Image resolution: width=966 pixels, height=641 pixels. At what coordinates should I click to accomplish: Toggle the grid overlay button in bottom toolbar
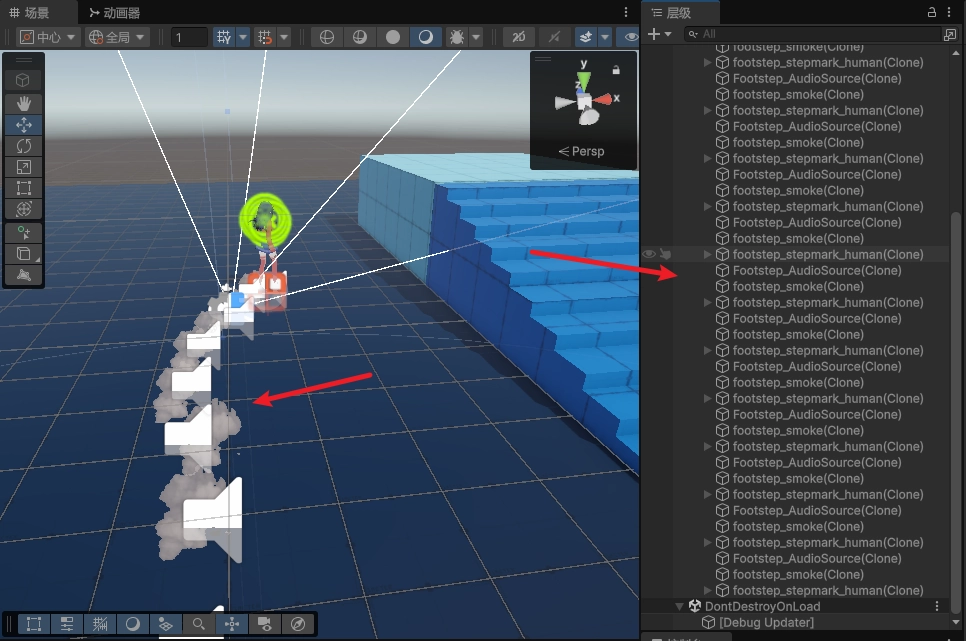100,624
